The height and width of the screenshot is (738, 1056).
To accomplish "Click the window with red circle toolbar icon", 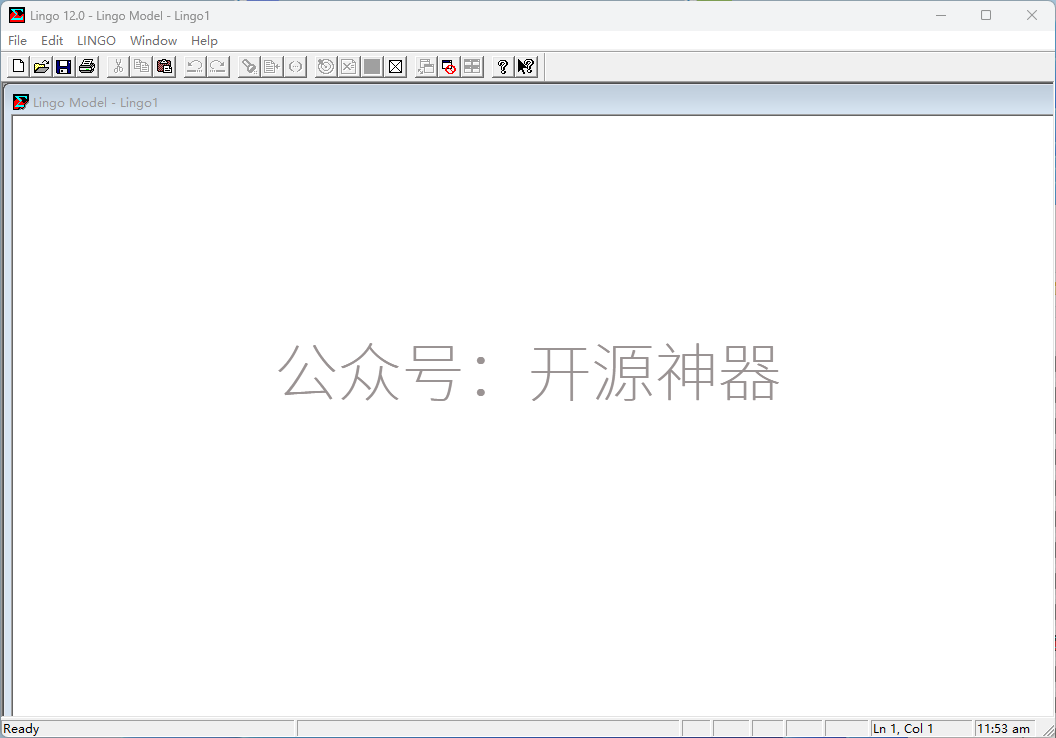I will pos(449,67).
